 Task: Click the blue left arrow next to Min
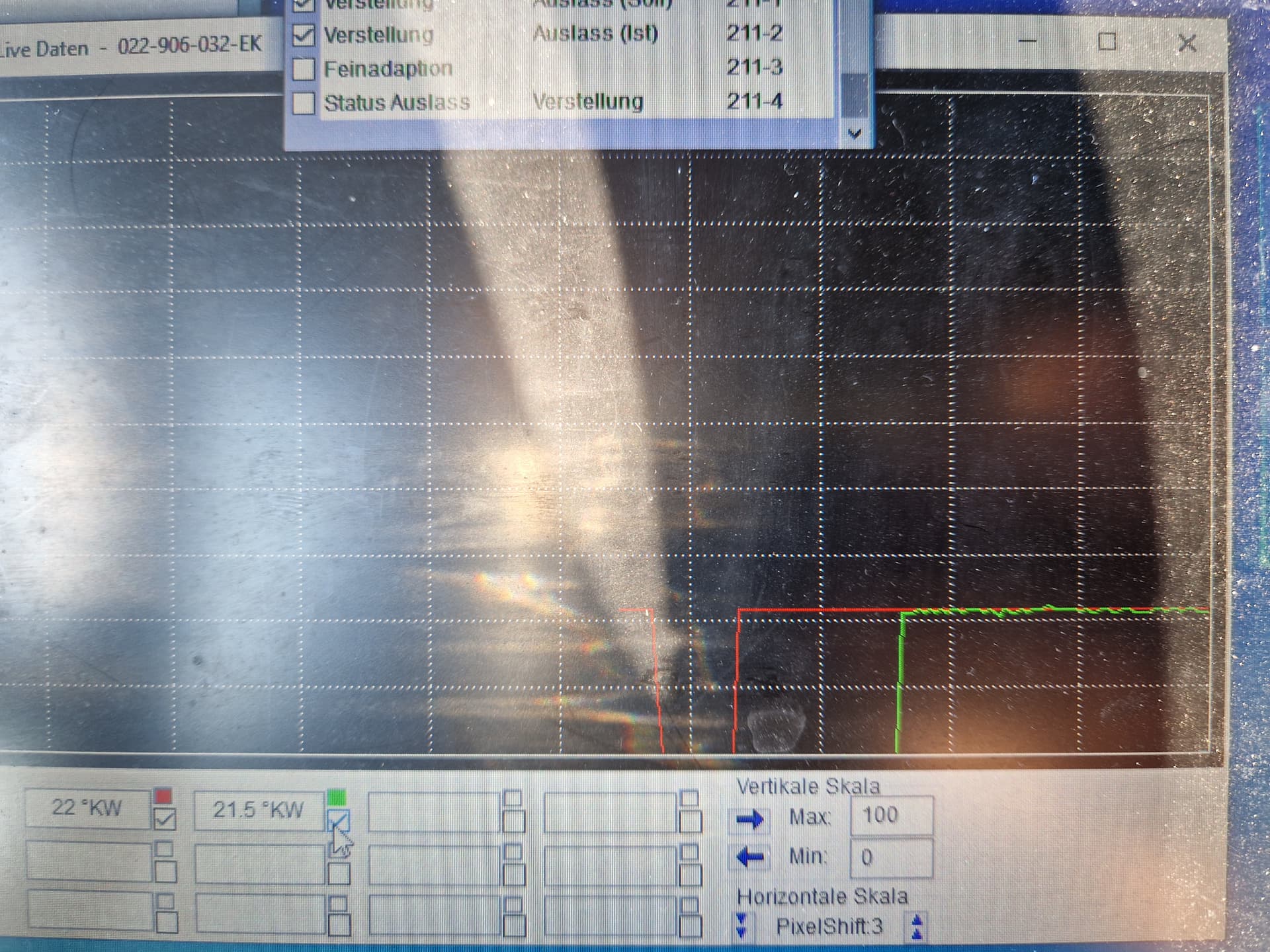(x=749, y=857)
